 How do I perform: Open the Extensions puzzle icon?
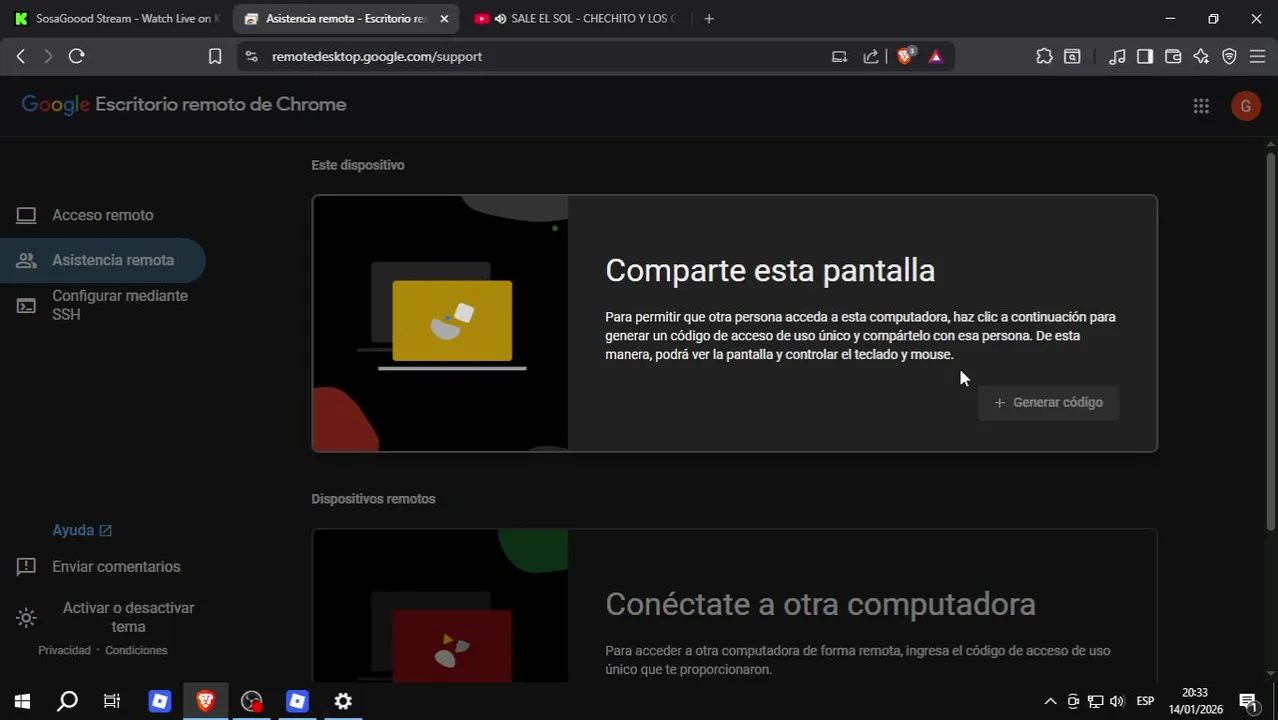pos(1044,57)
